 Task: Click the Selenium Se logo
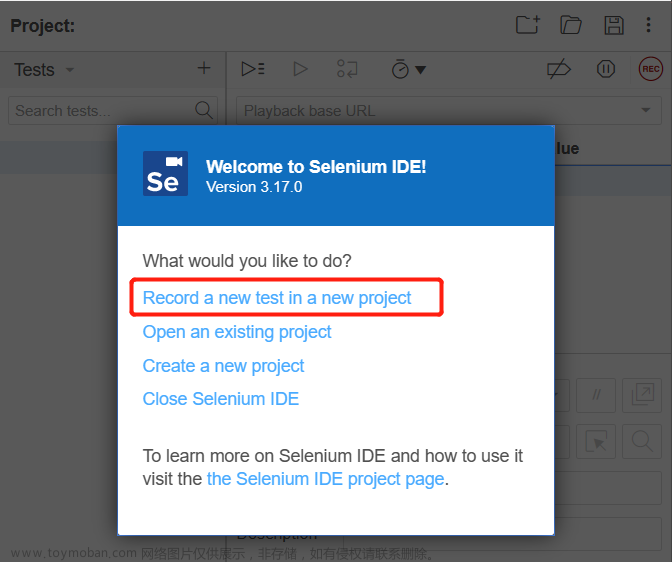(x=165, y=174)
